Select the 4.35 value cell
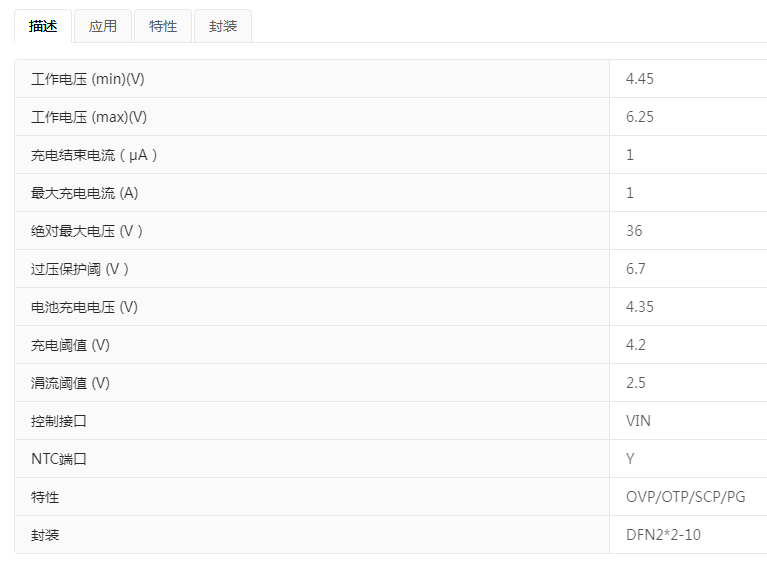 pyautogui.click(x=640, y=307)
